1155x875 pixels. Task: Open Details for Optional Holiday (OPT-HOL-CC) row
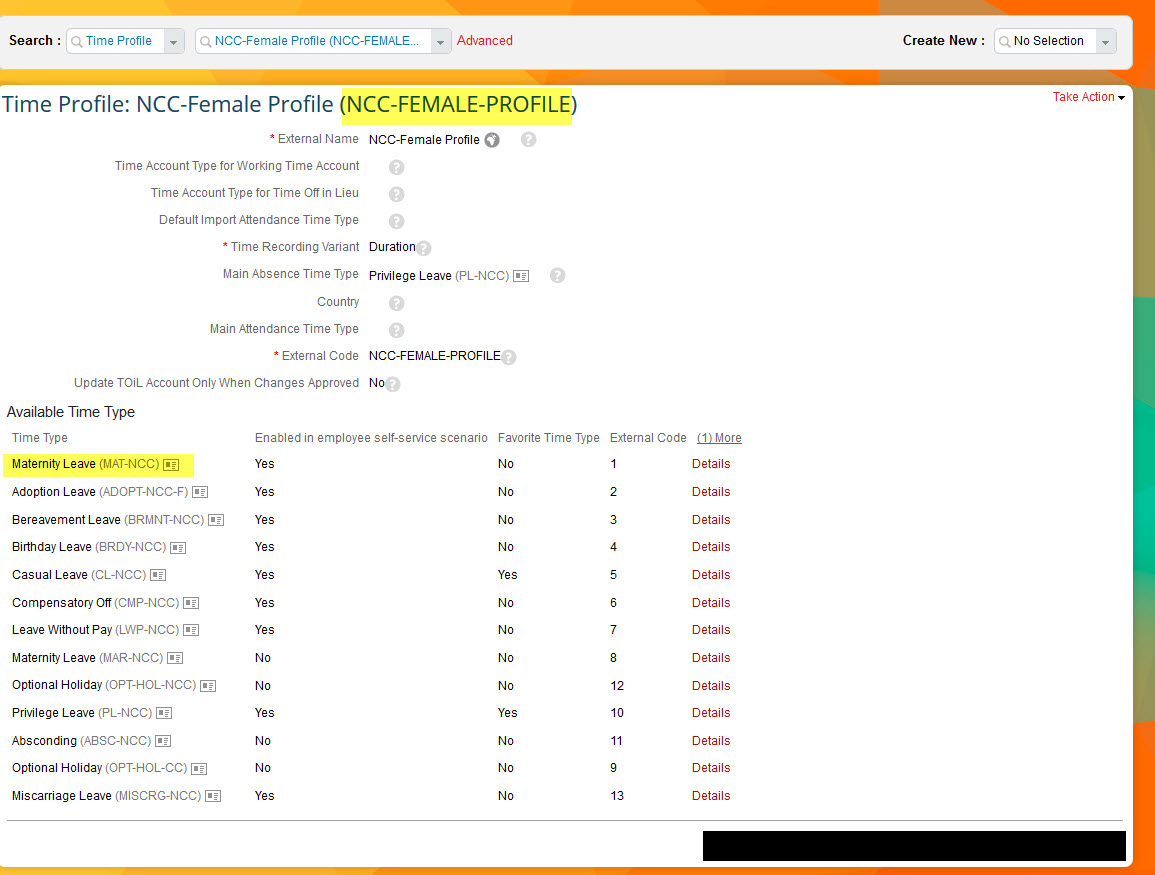point(711,768)
